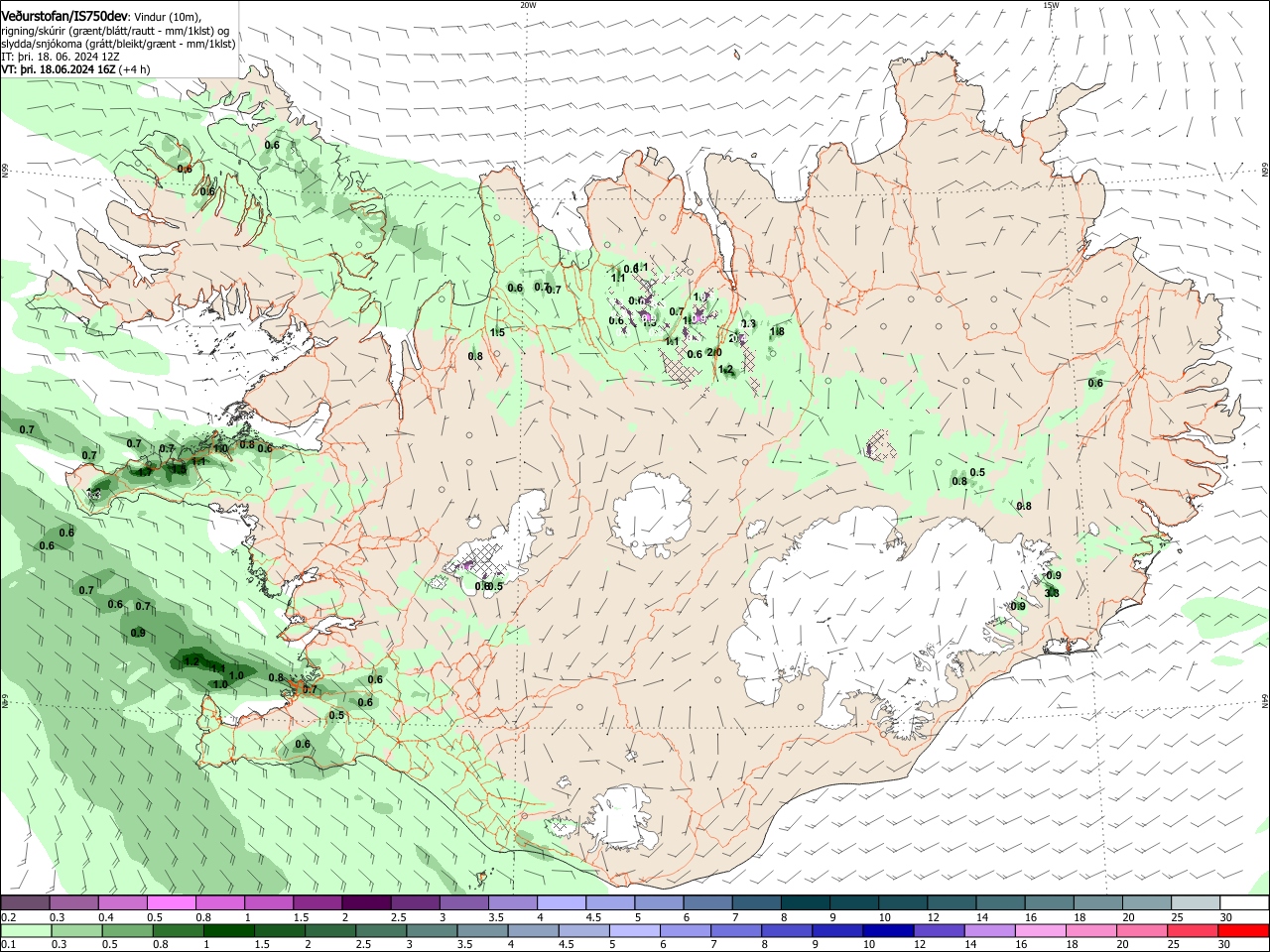1270x952 pixels.
Task: Select the 'VT: þri. 18.06.2024 16Z (+4 h)' line
Action: tap(75, 69)
